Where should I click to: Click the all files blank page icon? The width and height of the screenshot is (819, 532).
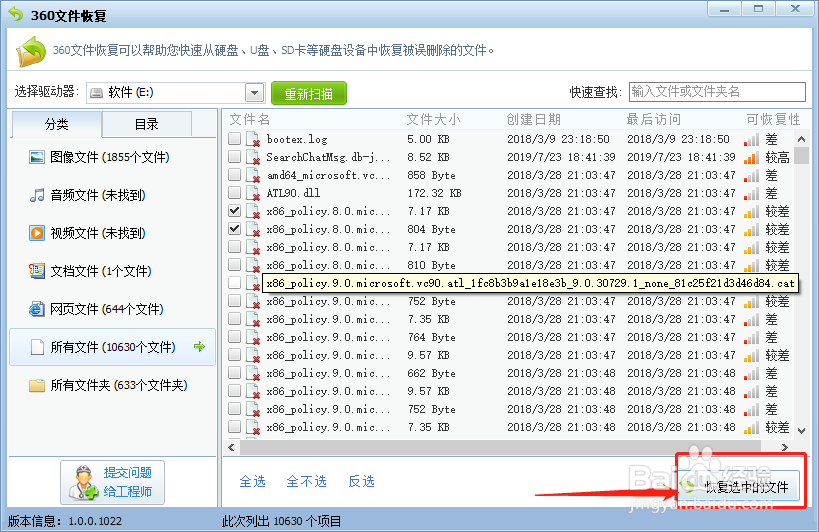37,347
